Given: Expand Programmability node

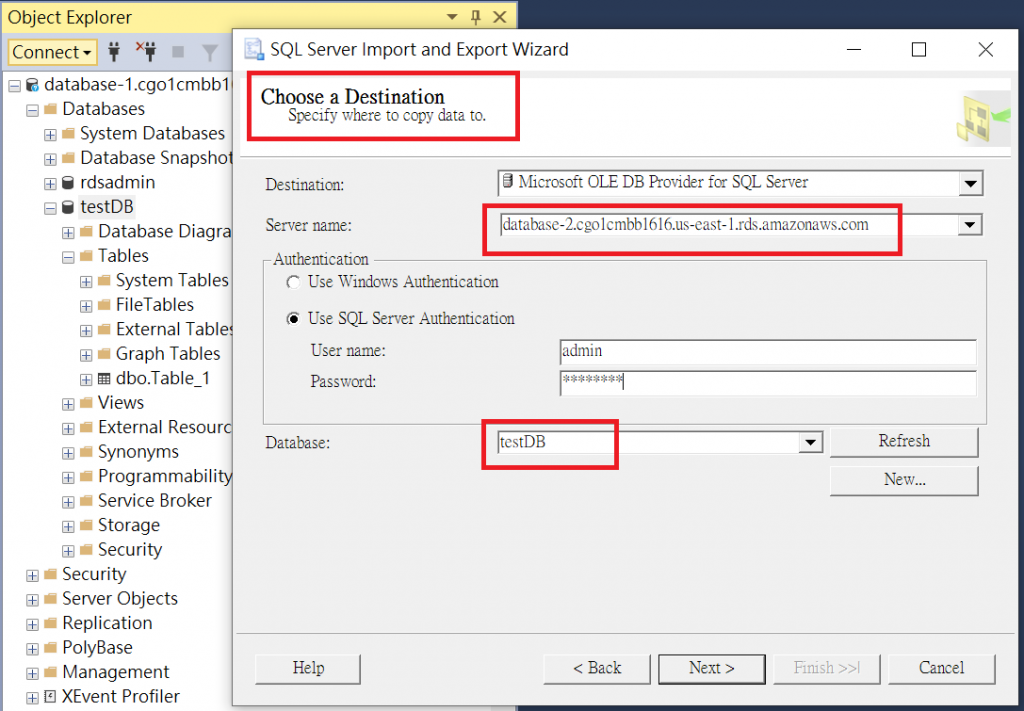Looking at the screenshot, I should point(68,478).
